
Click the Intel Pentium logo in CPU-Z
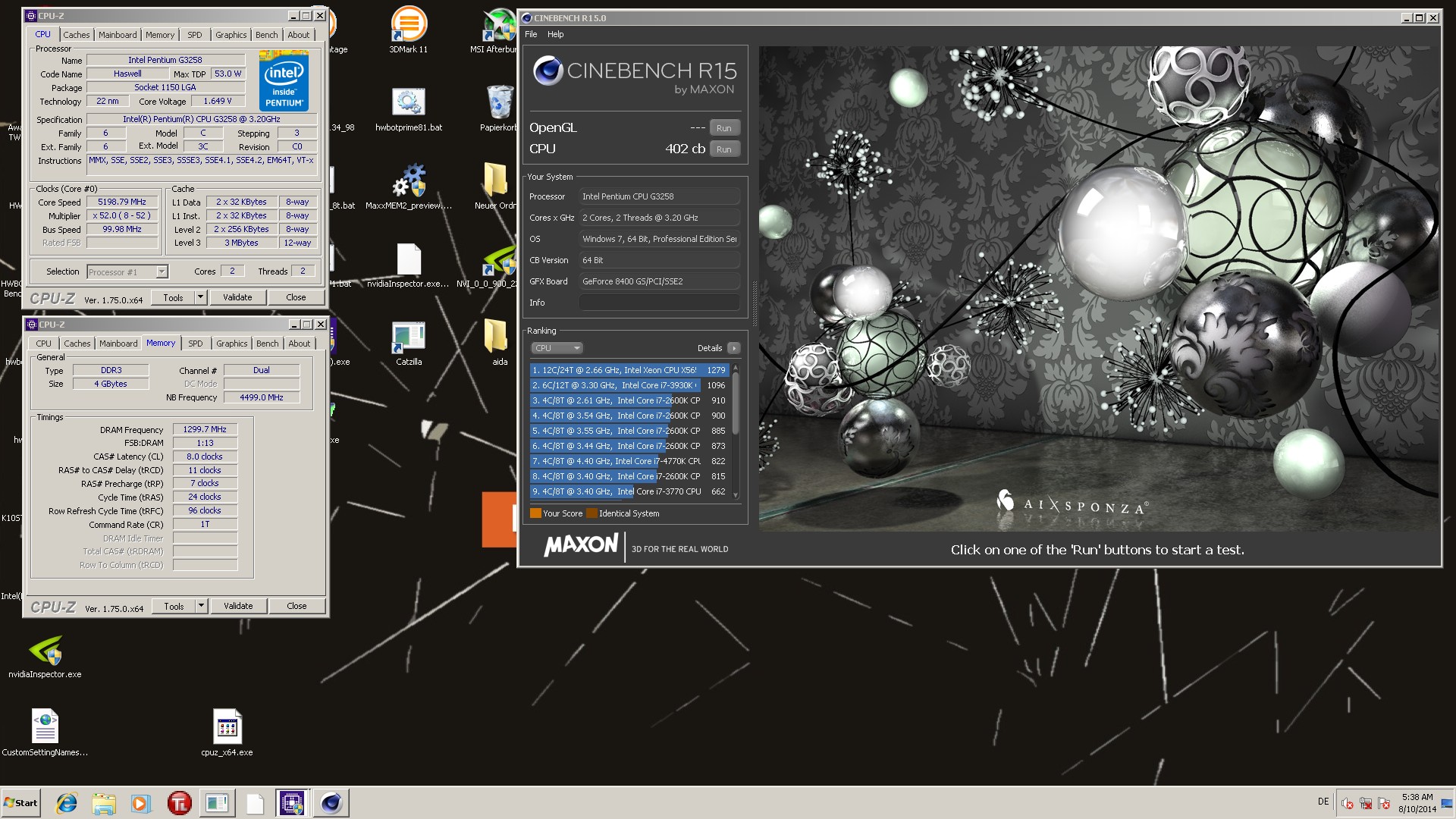pos(284,80)
